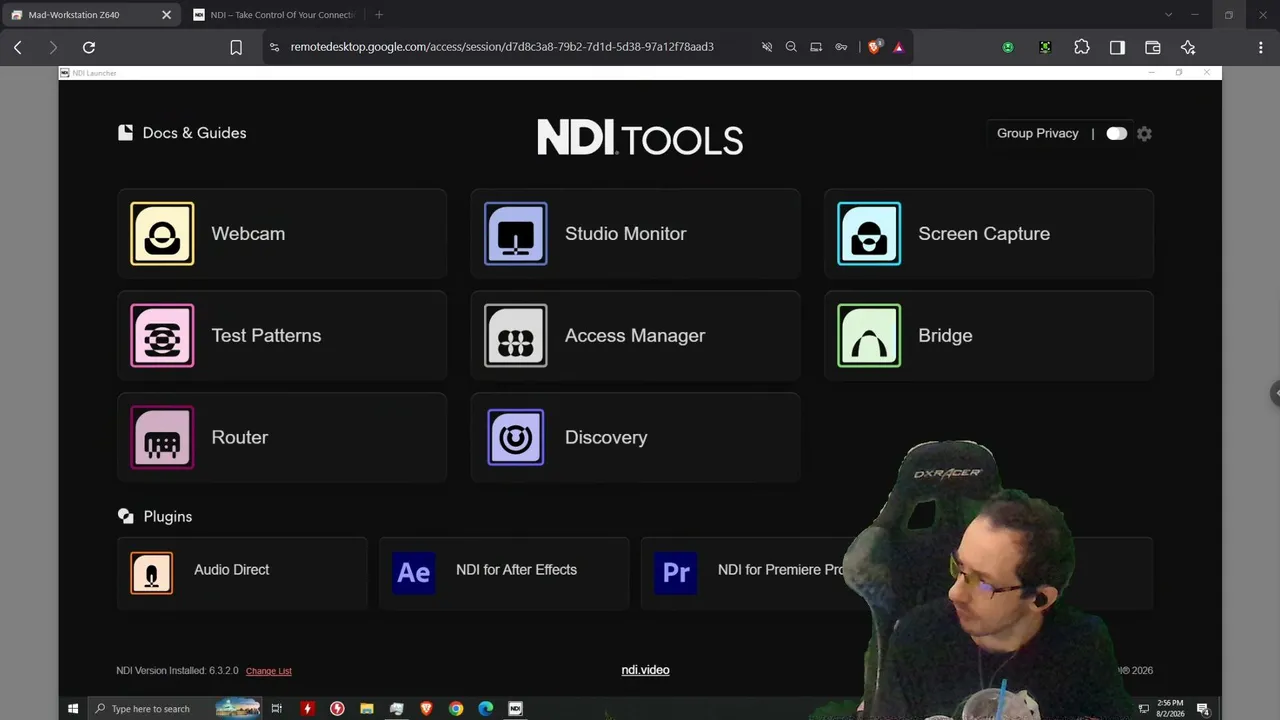Viewport: 1280px width, 720px height.
Task: Go back in browser history
Action: 18,47
